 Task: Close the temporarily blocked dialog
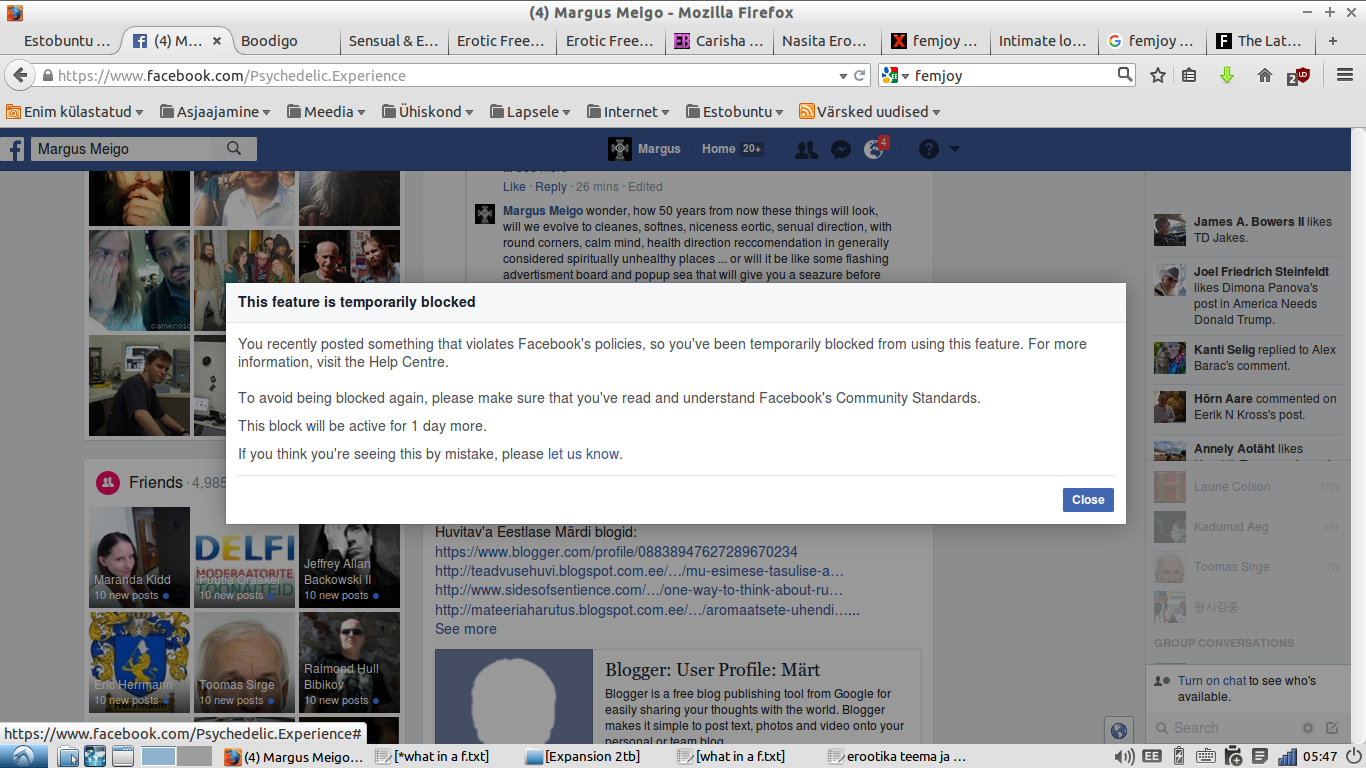pyautogui.click(x=1088, y=500)
